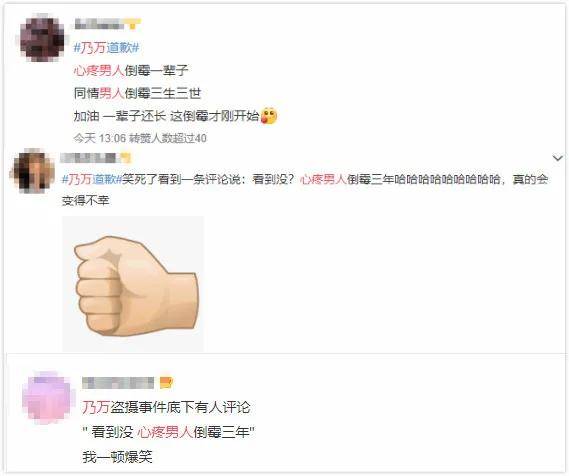This screenshot has height=476, width=569.
Task: Click the member badge beside second username
Action: coord(125,158)
